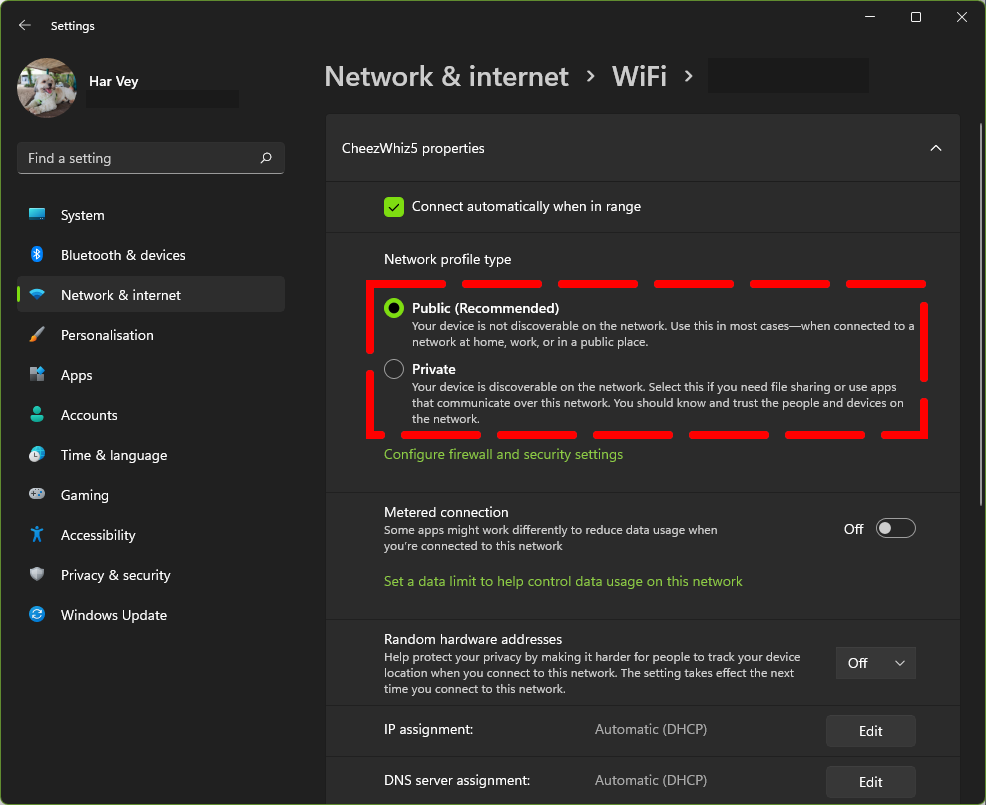The width and height of the screenshot is (986, 805).
Task: Open Accessibility settings page
Action: (x=151, y=535)
